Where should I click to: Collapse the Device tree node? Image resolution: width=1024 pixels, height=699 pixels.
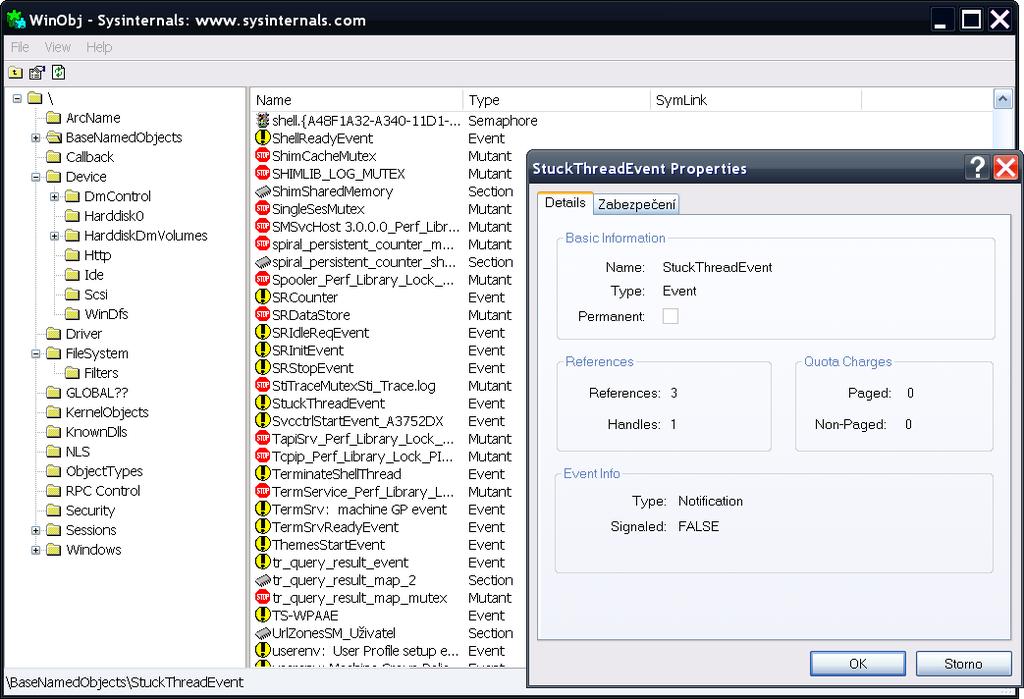pos(36,177)
